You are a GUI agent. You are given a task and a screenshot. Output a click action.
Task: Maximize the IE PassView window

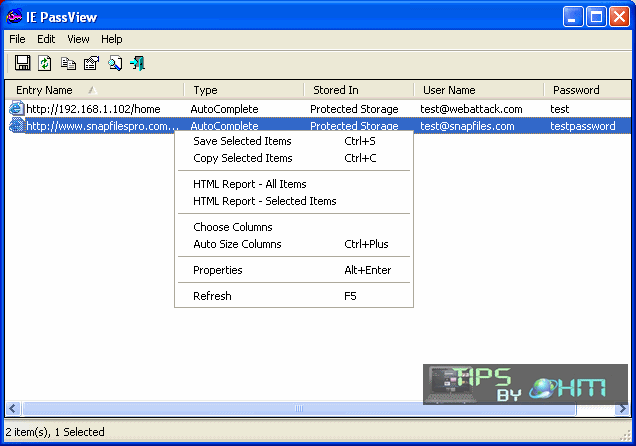click(x=596, y=17)
